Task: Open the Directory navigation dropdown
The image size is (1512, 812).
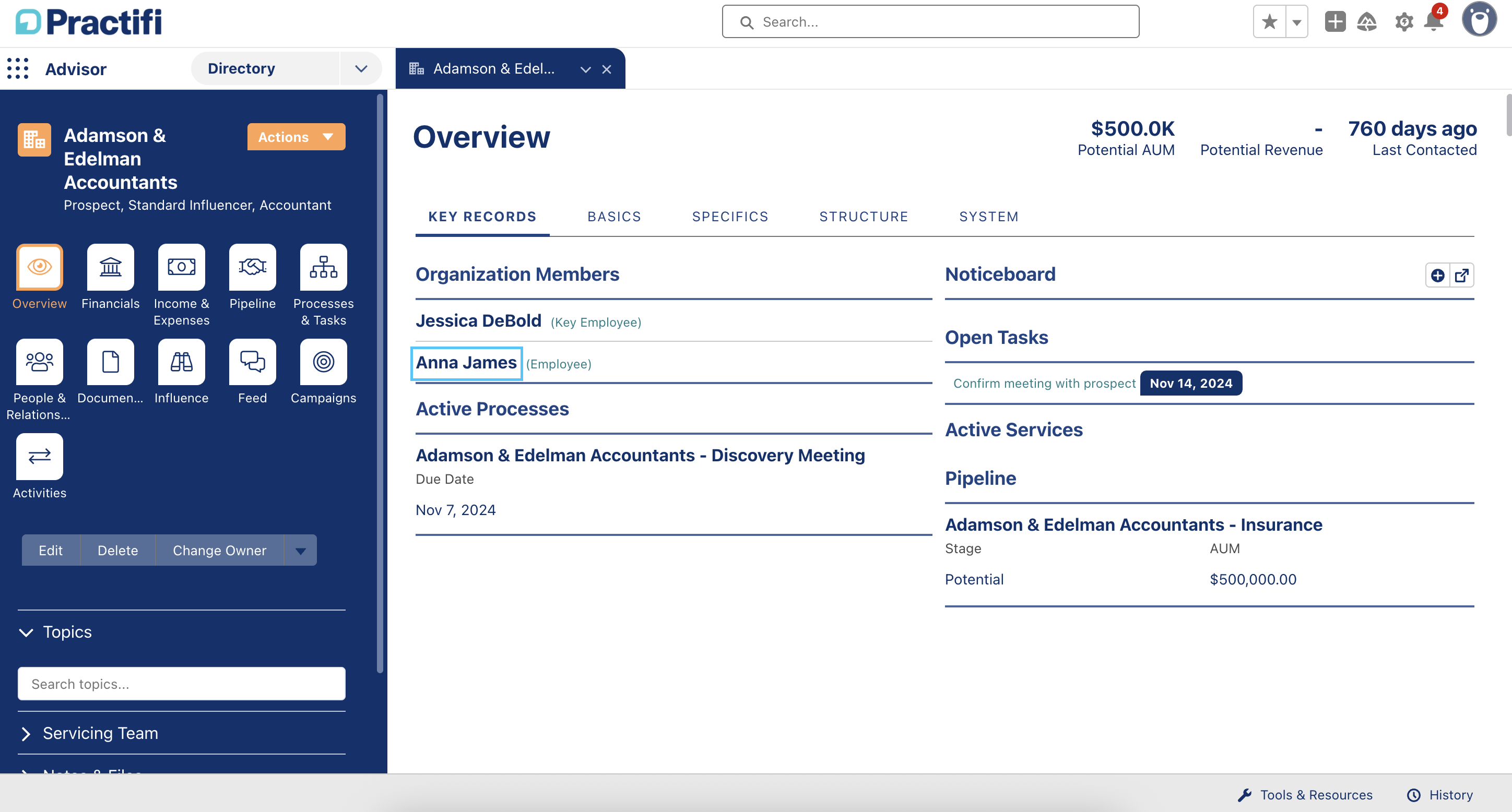Action: [x=361, y=69]
